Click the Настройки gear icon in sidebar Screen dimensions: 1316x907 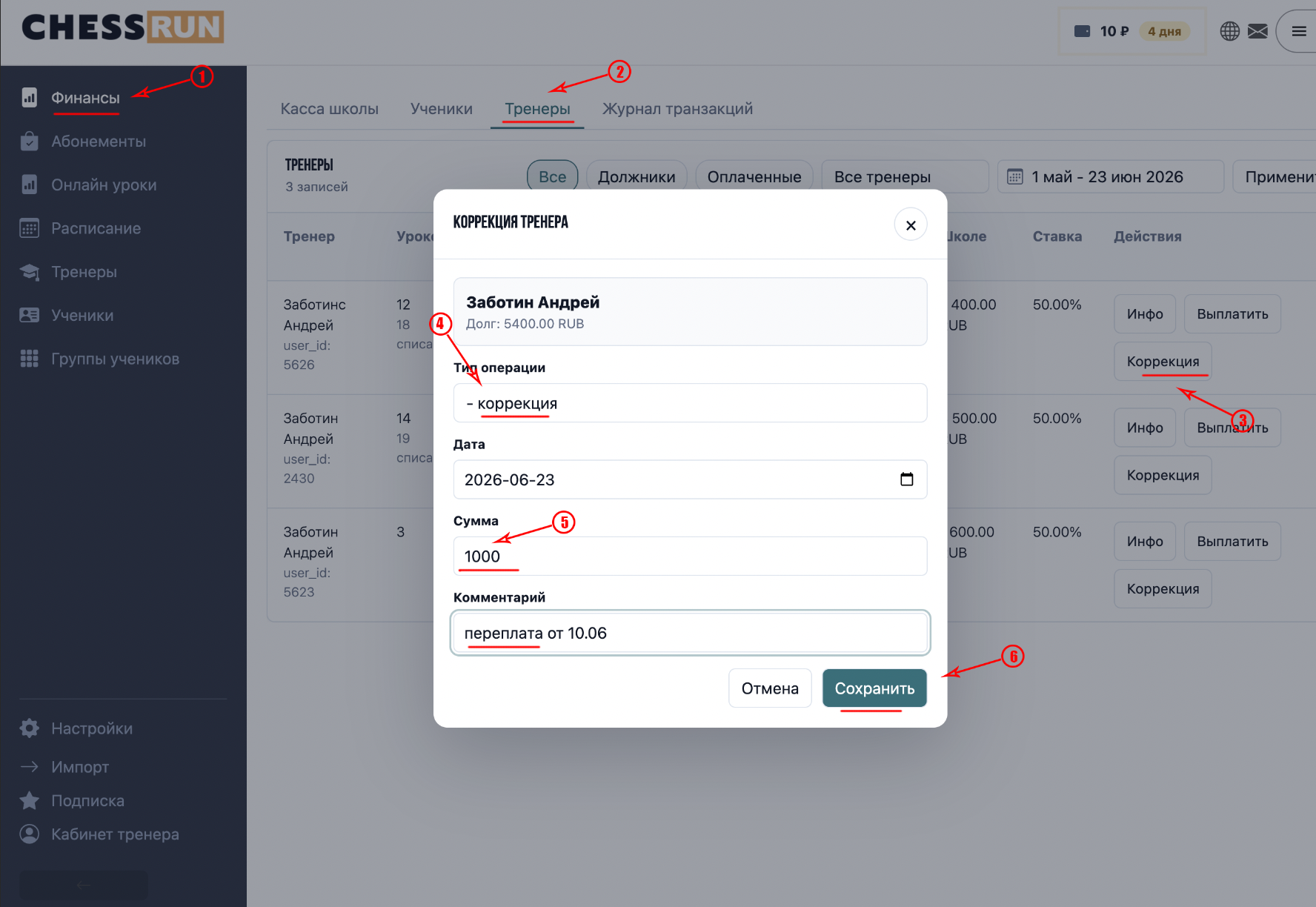pos(30,728)
